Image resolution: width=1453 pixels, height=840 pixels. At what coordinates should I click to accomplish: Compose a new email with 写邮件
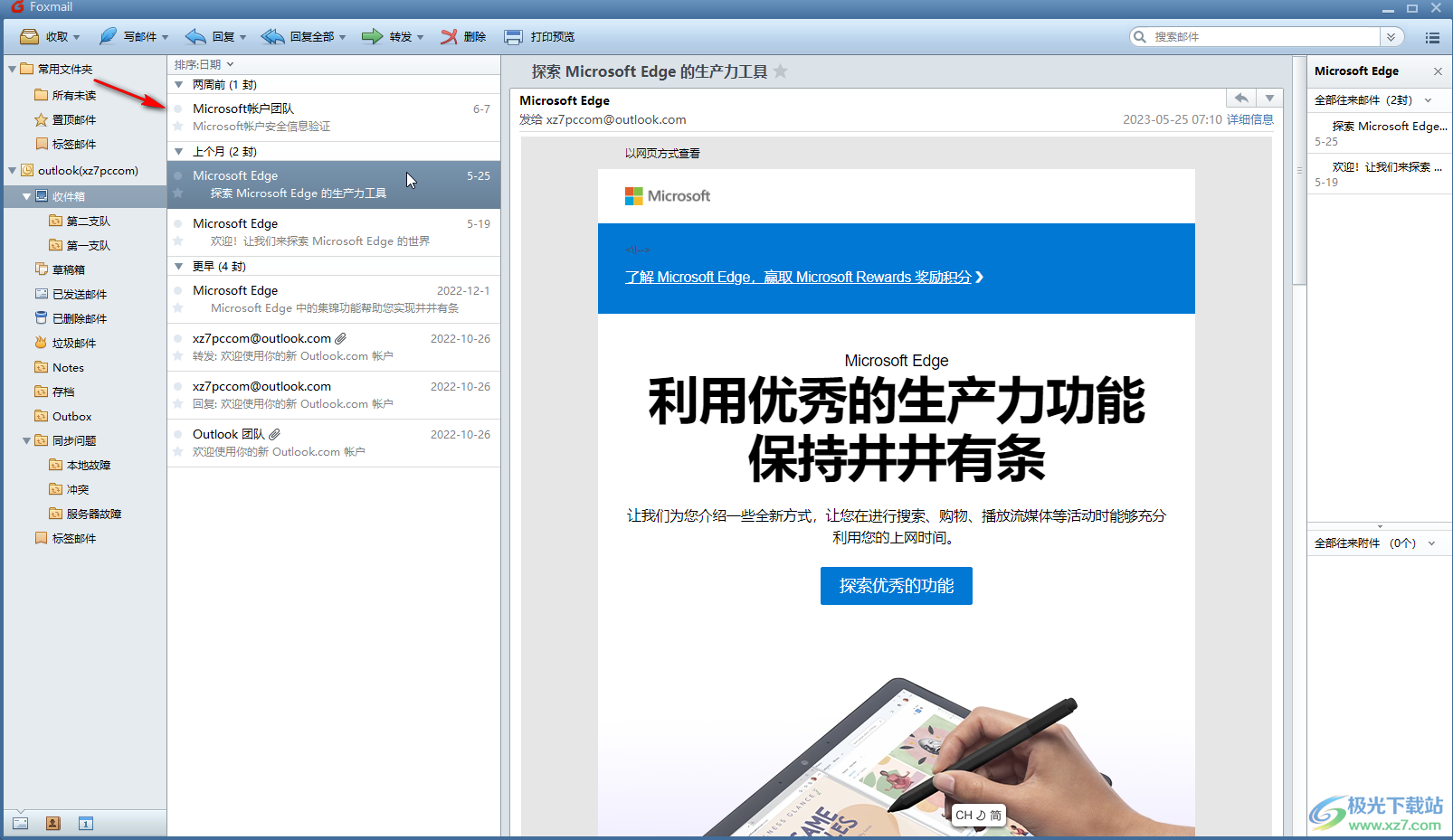click(x=128, y=37)
